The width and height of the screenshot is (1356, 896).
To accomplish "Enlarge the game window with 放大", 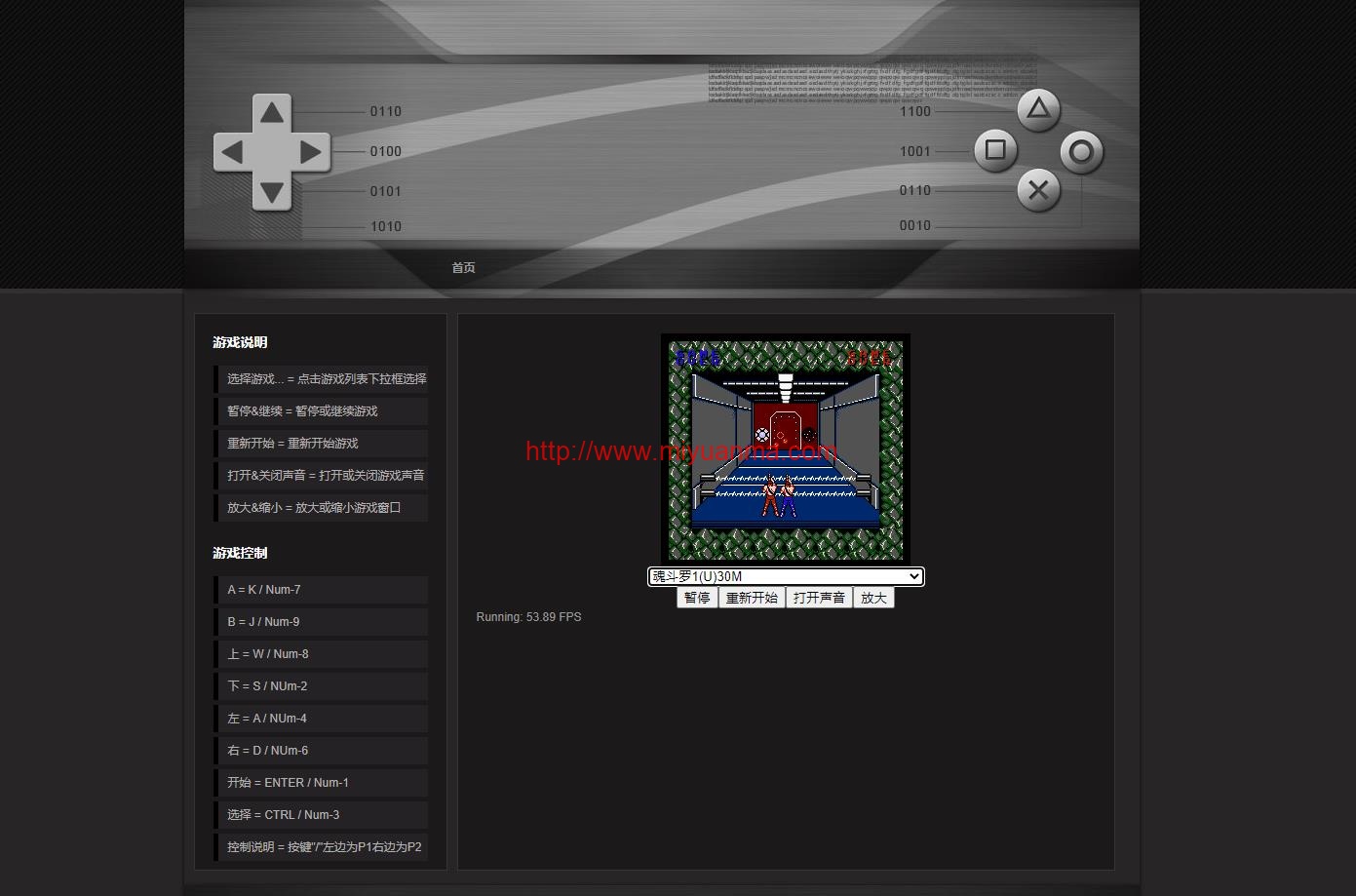I will tap(873, 598).
